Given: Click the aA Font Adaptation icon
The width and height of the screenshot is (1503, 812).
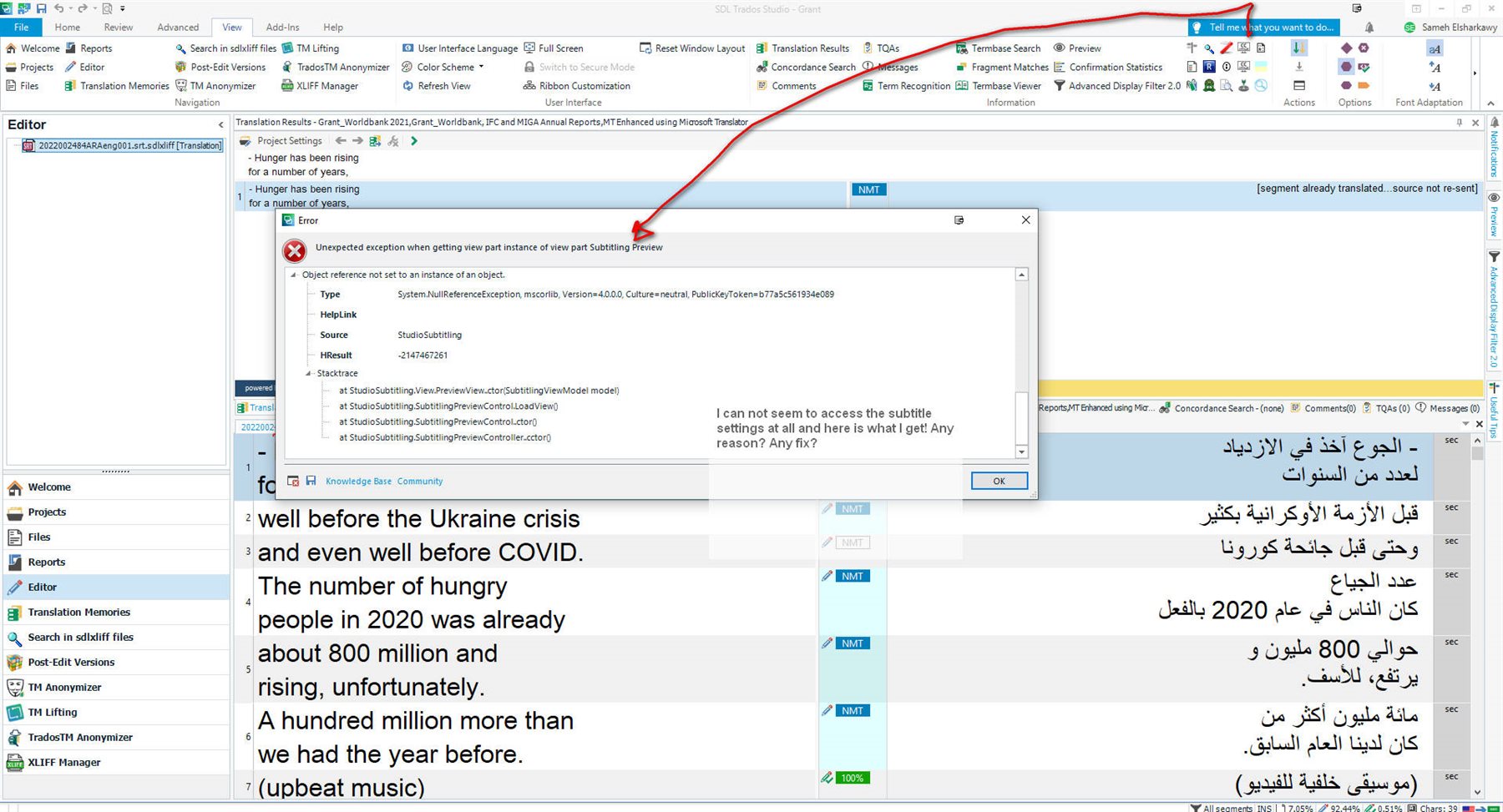Looking at the screenshot, I should click(1435, 48).
